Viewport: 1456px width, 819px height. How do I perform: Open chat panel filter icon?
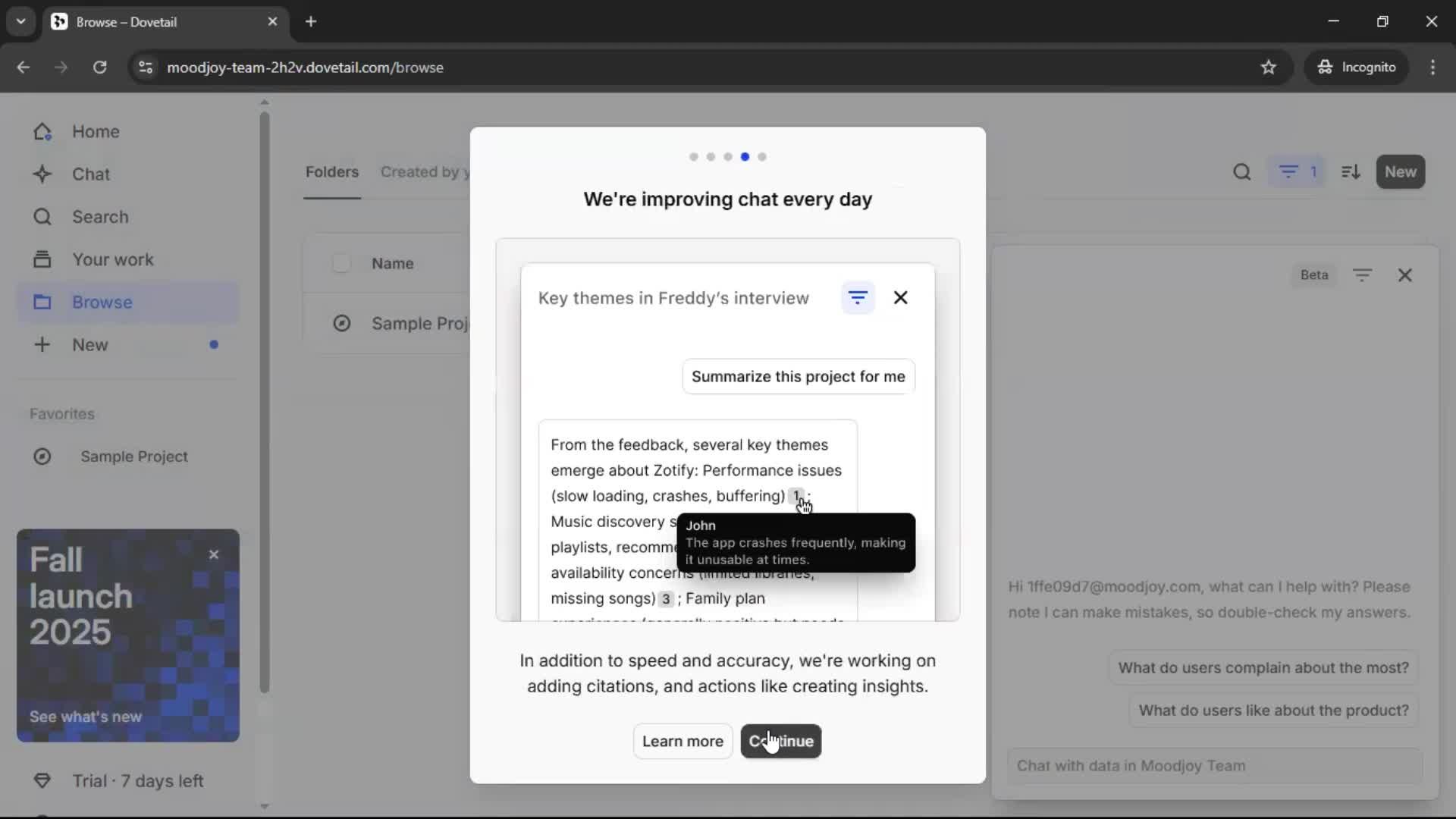pyautogui.click(x=1362, y=275)
